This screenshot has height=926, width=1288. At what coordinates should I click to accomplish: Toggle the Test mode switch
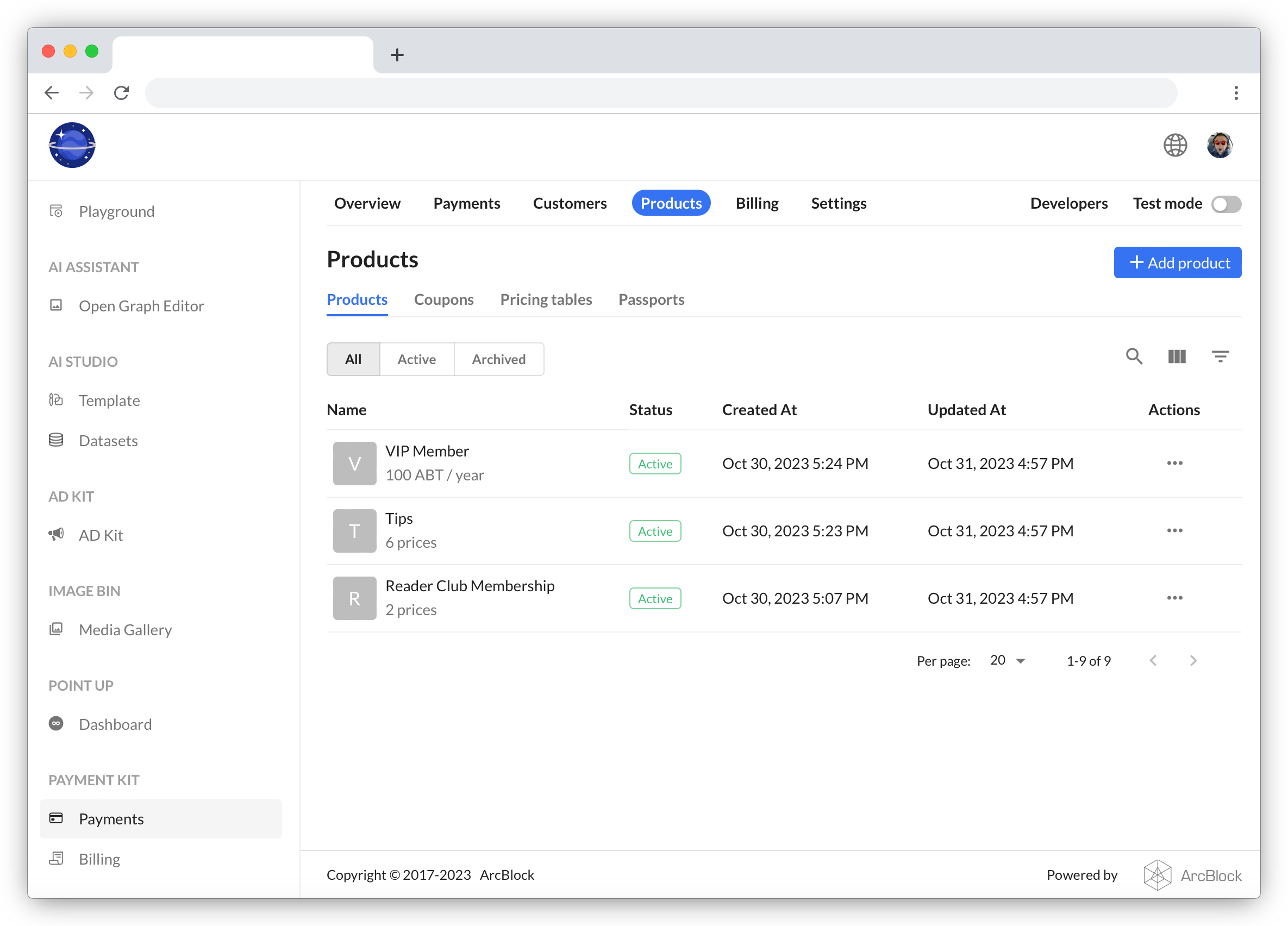[x=1226, y=204]
